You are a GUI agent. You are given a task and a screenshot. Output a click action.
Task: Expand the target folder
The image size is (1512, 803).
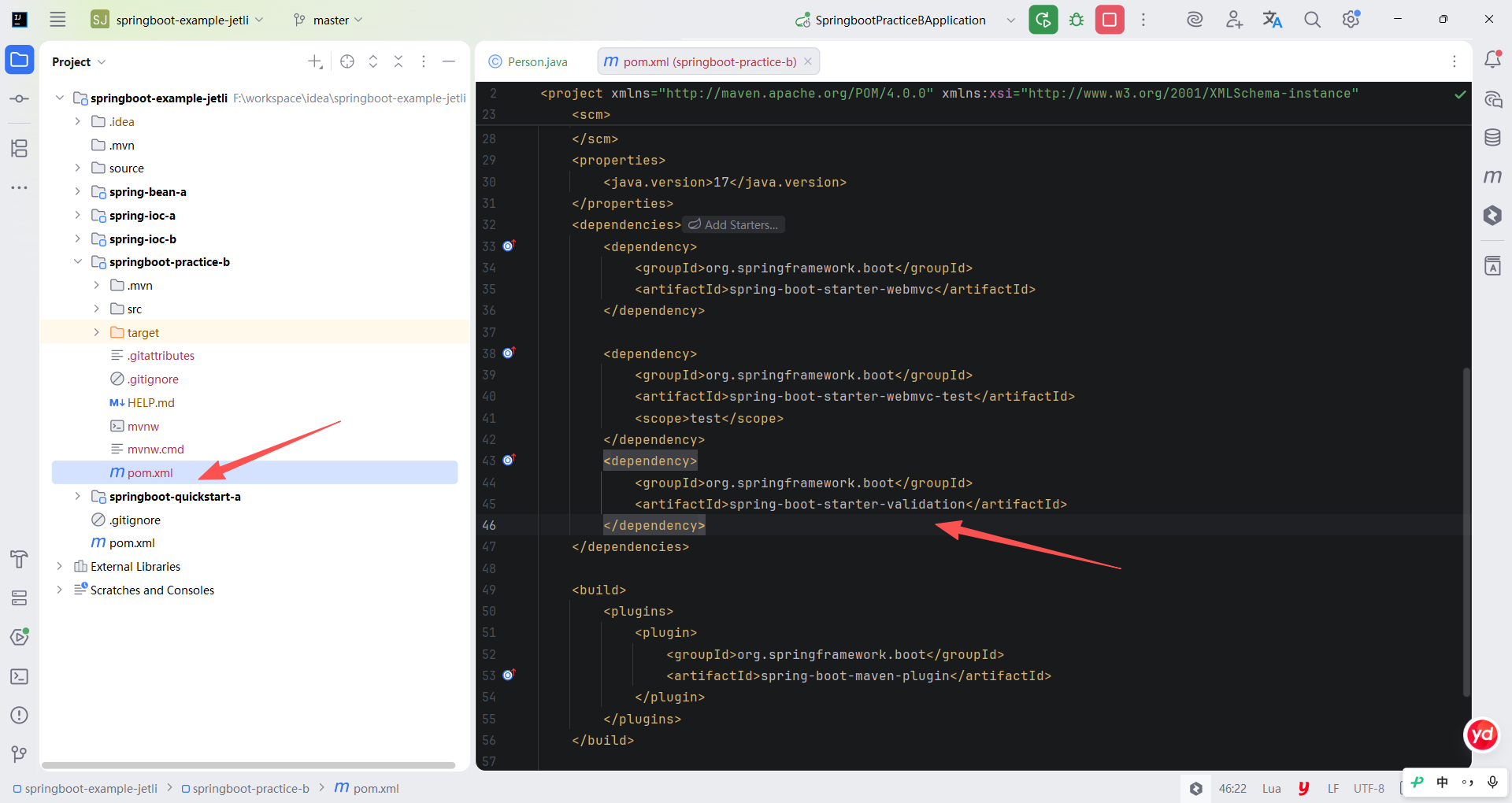tap(96, 332)
